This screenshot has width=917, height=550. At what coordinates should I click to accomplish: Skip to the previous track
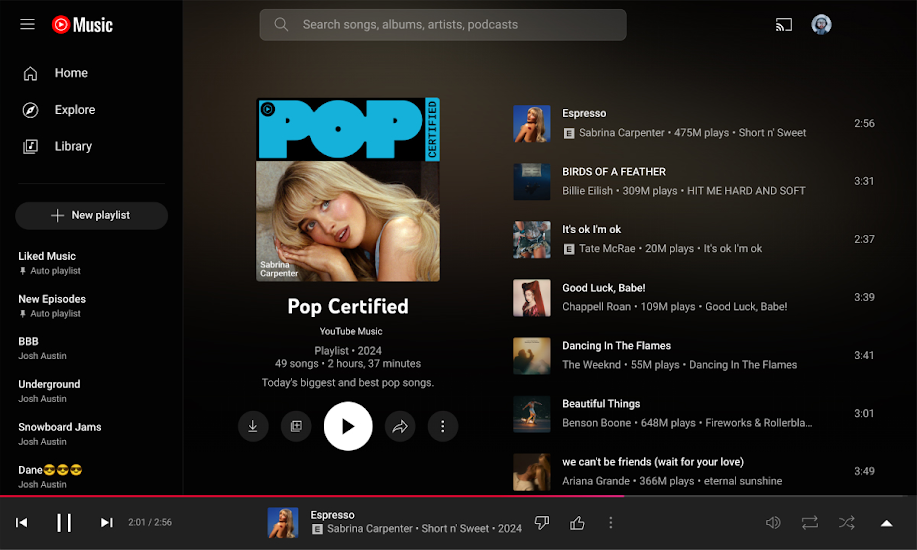point(22,522)
